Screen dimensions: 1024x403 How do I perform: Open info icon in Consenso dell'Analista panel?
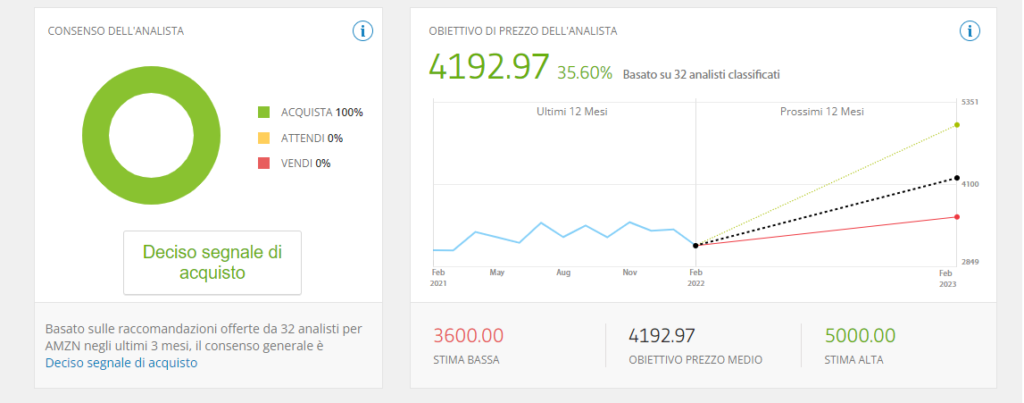coord(362,31)
